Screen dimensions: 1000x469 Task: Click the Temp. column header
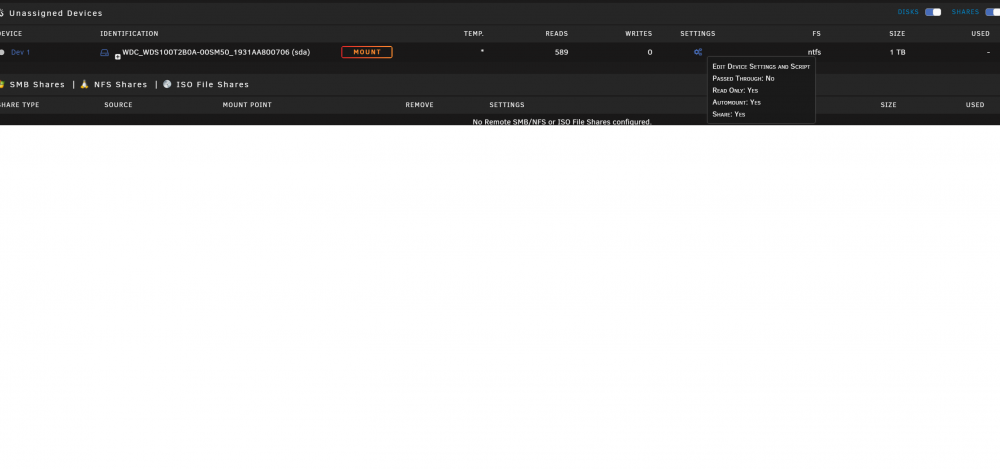pyautogui.click(x=474, y=34)
